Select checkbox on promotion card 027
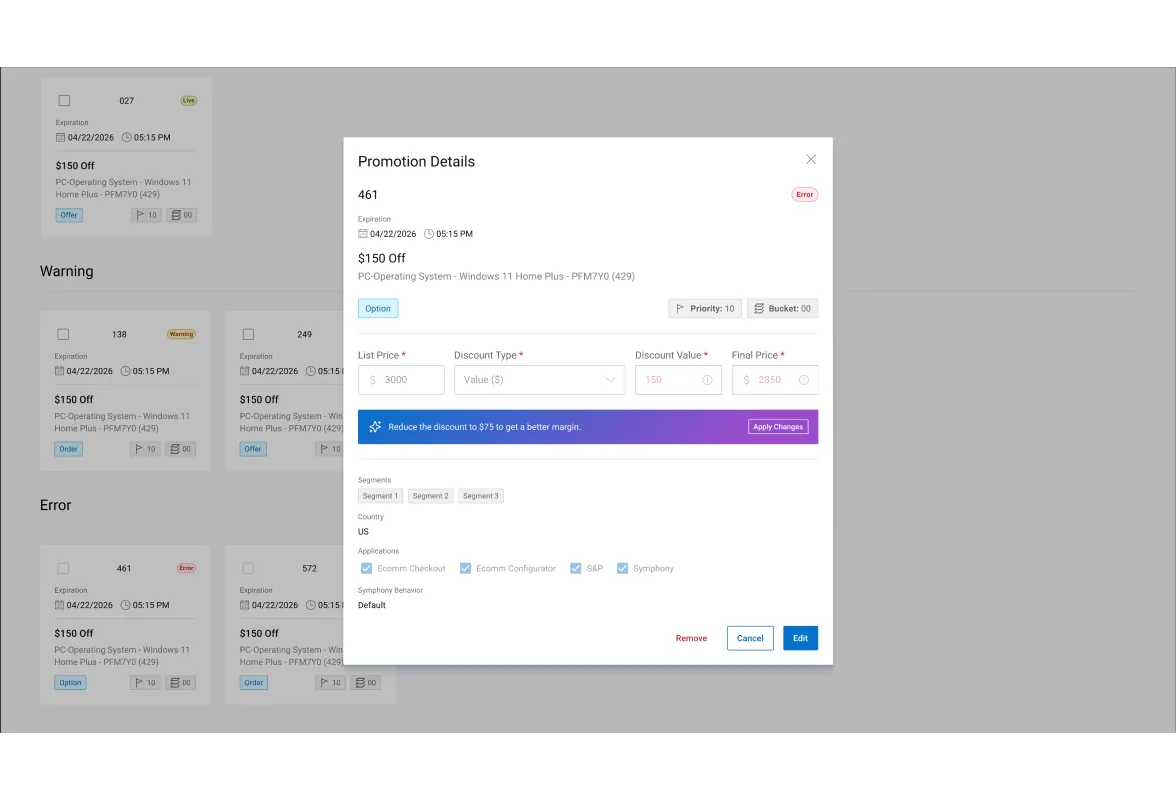Image resolution: width=1176 pixels, height=800 pixels. (64, 100)
